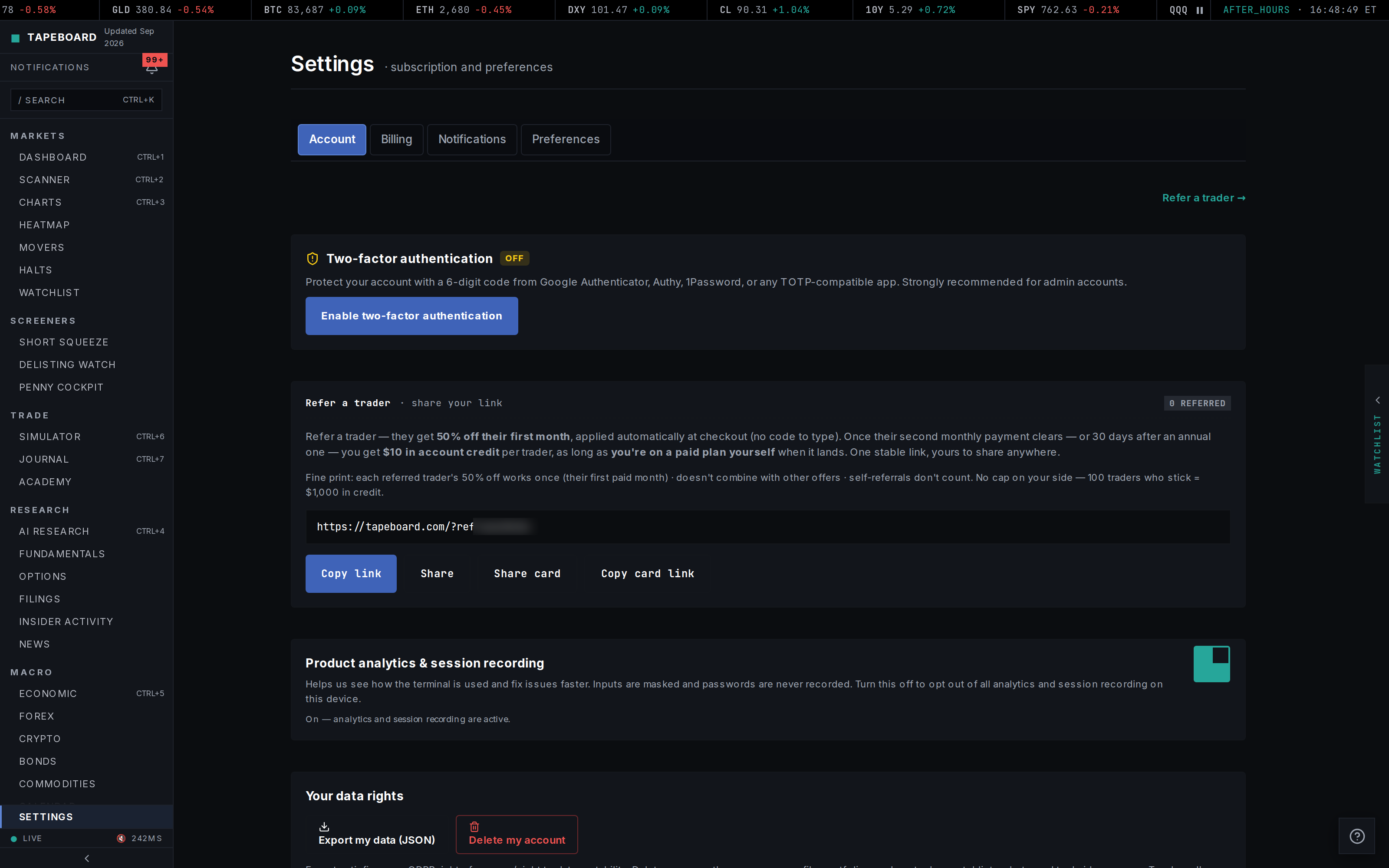This screenshot has width=1389, height=868.
Task: Export my data as JSON
Action: tap(376, 834)
